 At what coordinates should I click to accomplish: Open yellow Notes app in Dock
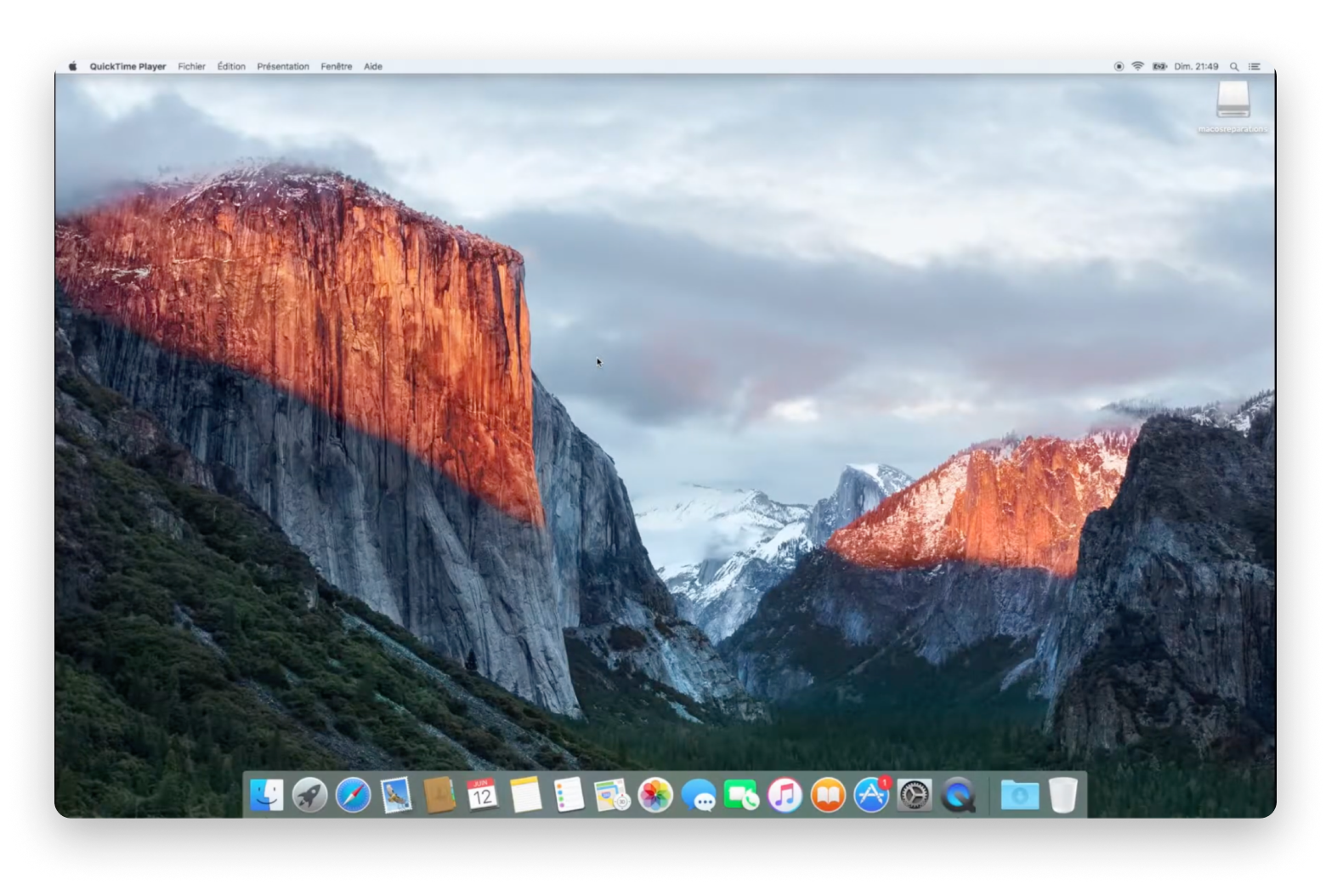click(525, 796)
